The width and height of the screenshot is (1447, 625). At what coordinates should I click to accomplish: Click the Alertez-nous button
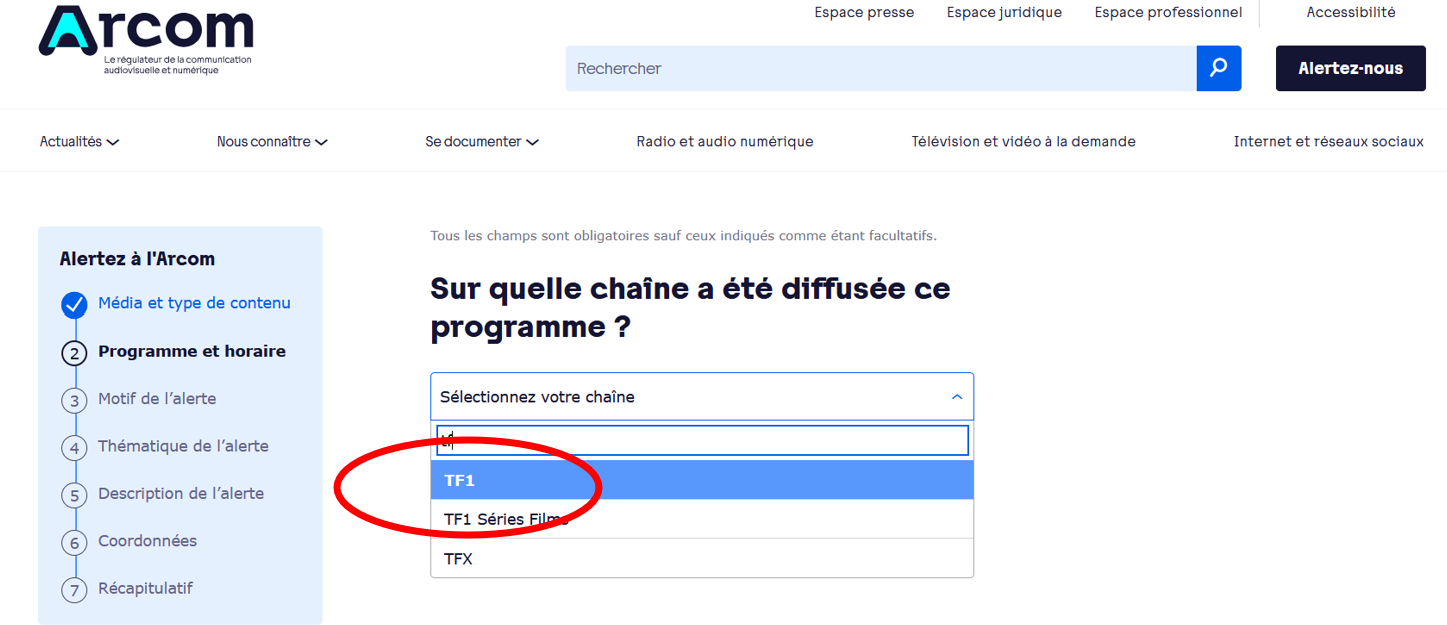pyautogui.click(x=1350, y=68)
